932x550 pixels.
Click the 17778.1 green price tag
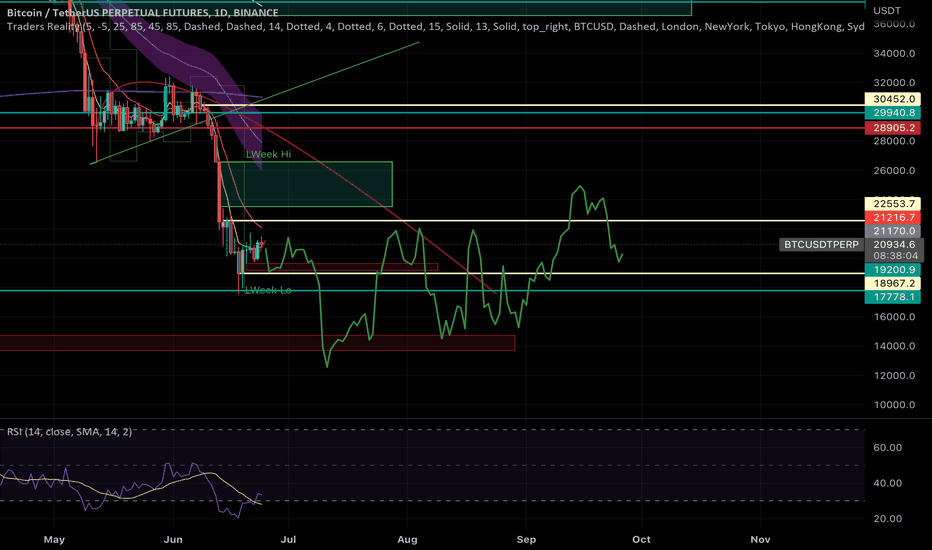(x=893, y=297)
